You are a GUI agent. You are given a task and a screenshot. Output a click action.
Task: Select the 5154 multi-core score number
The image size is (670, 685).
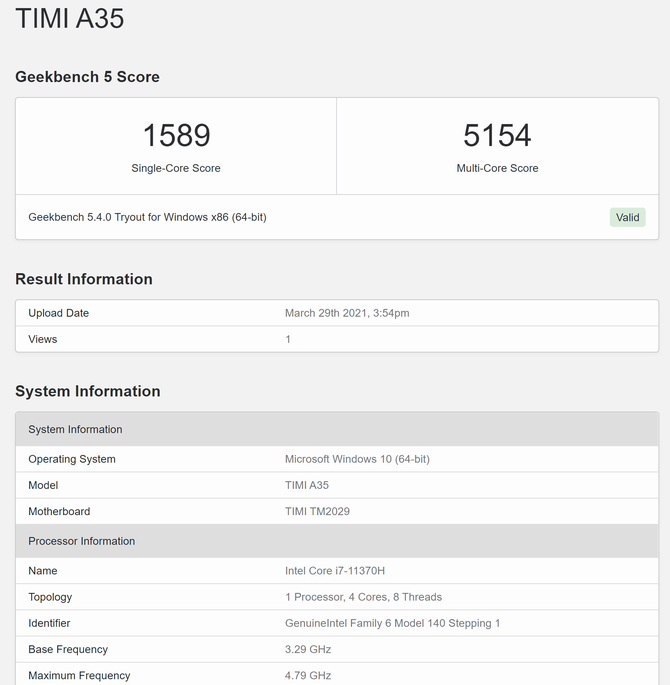(497, 135)
